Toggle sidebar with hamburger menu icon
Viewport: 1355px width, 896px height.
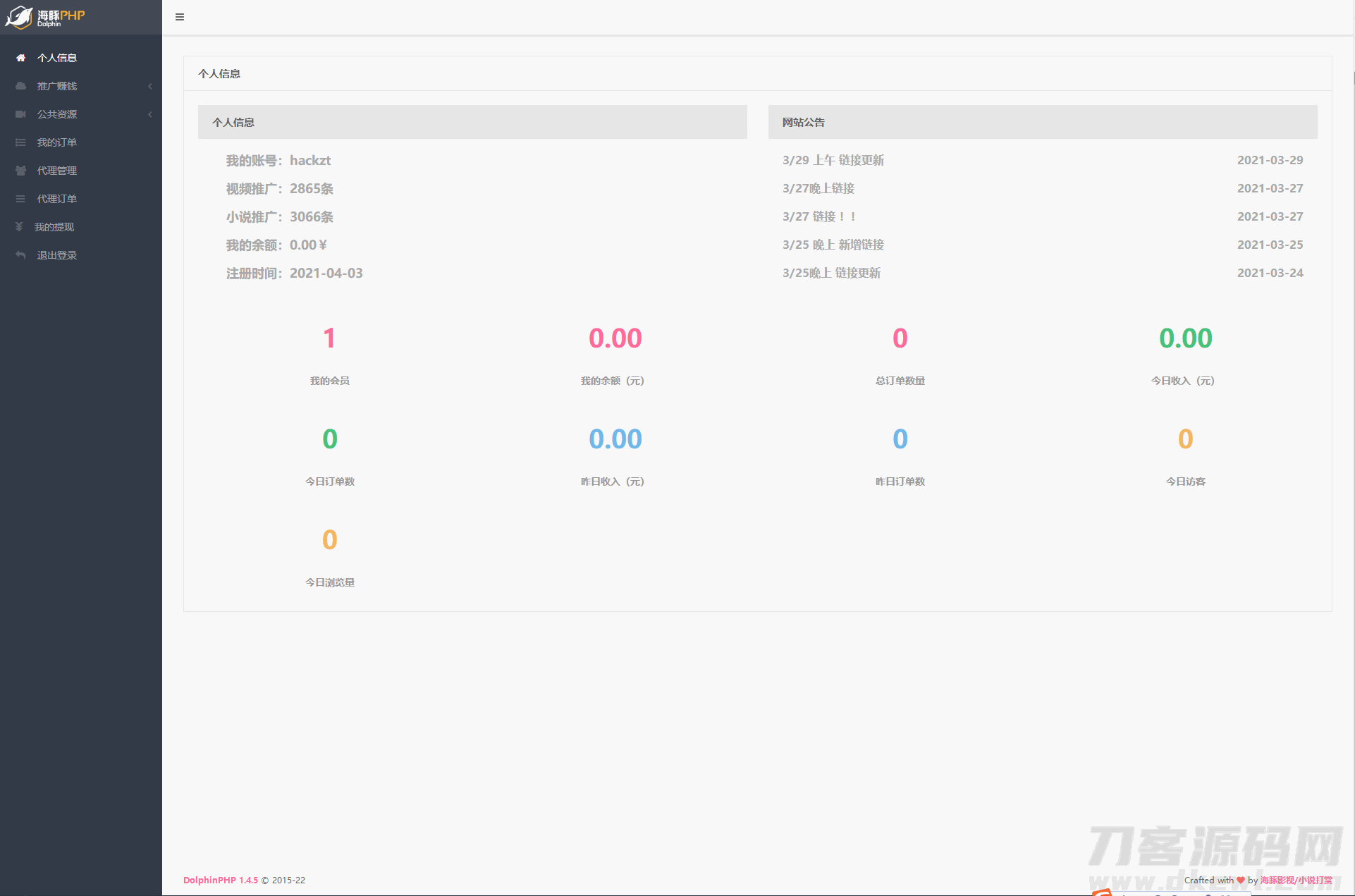(x=180, y=17)
